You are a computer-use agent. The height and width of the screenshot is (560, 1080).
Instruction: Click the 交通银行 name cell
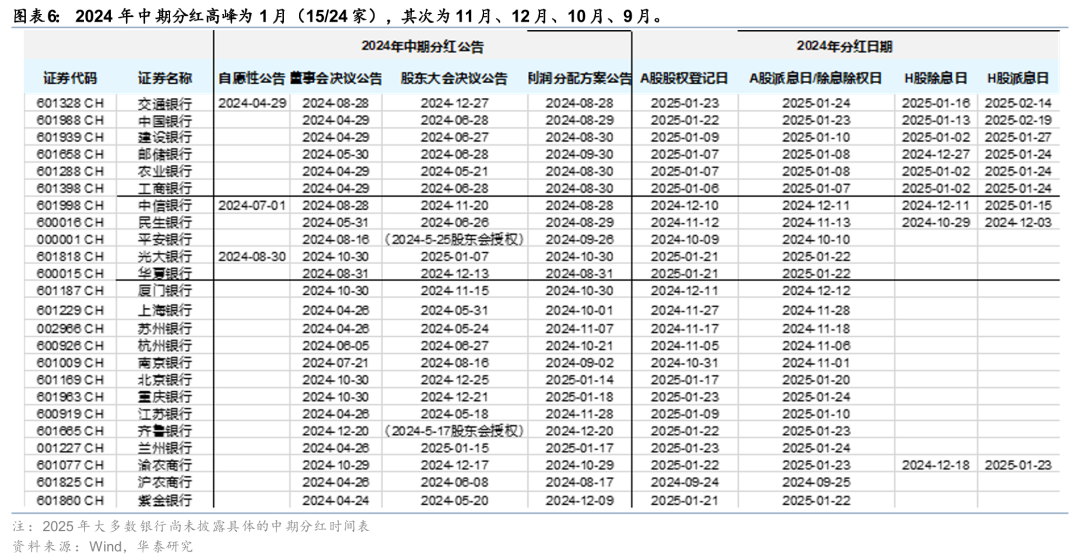click(x=165, y=103)
